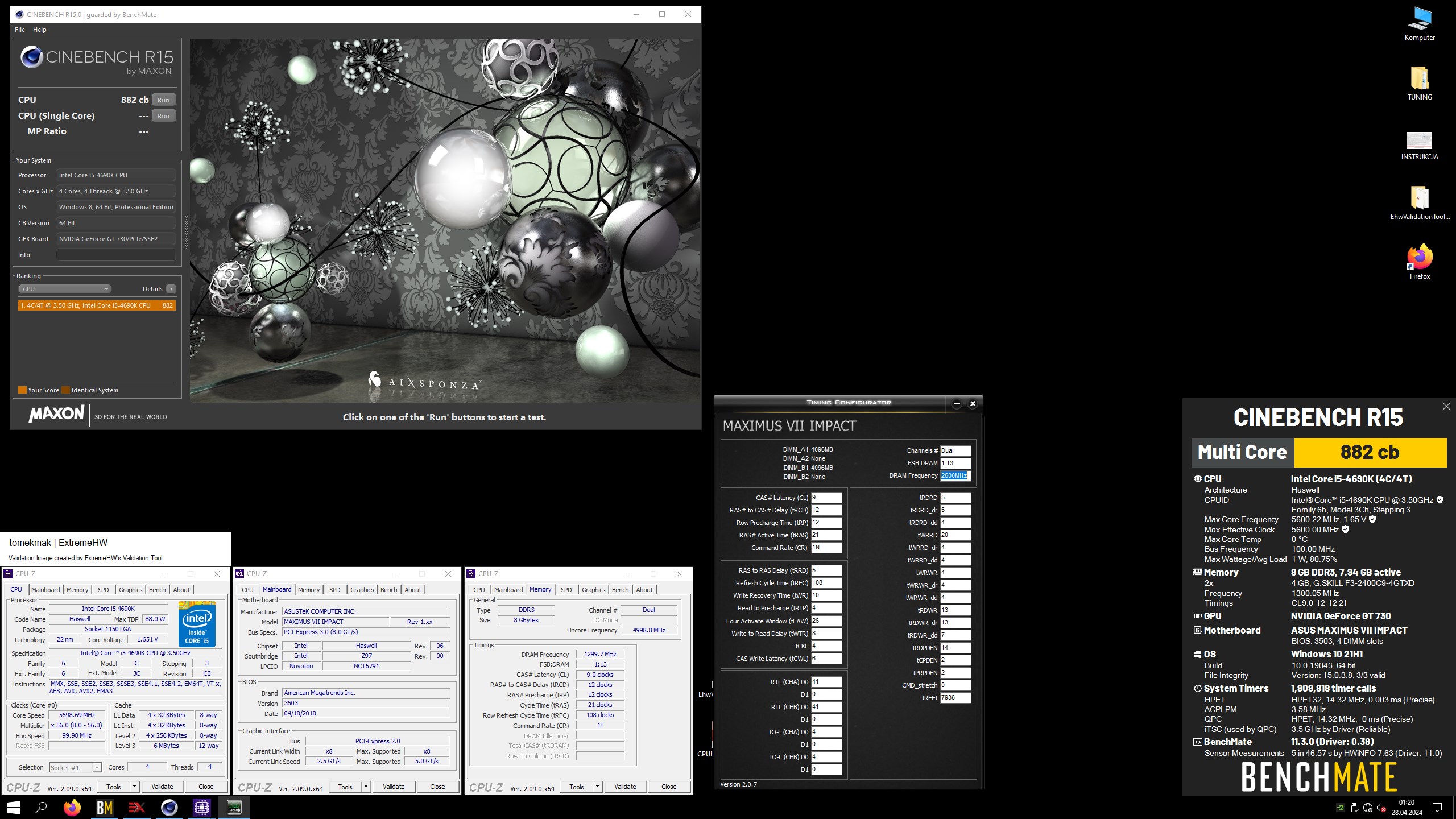Open the Socket #1 selection dropdown

tap(75, 767)
